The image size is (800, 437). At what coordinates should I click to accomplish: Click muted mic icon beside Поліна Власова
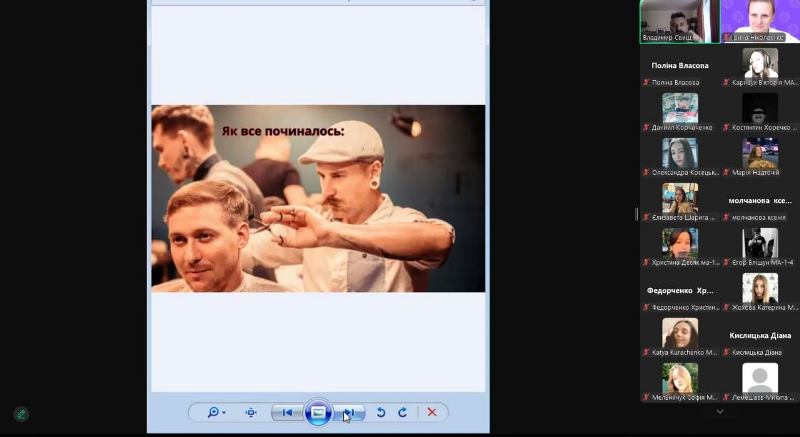click(646, 82)
